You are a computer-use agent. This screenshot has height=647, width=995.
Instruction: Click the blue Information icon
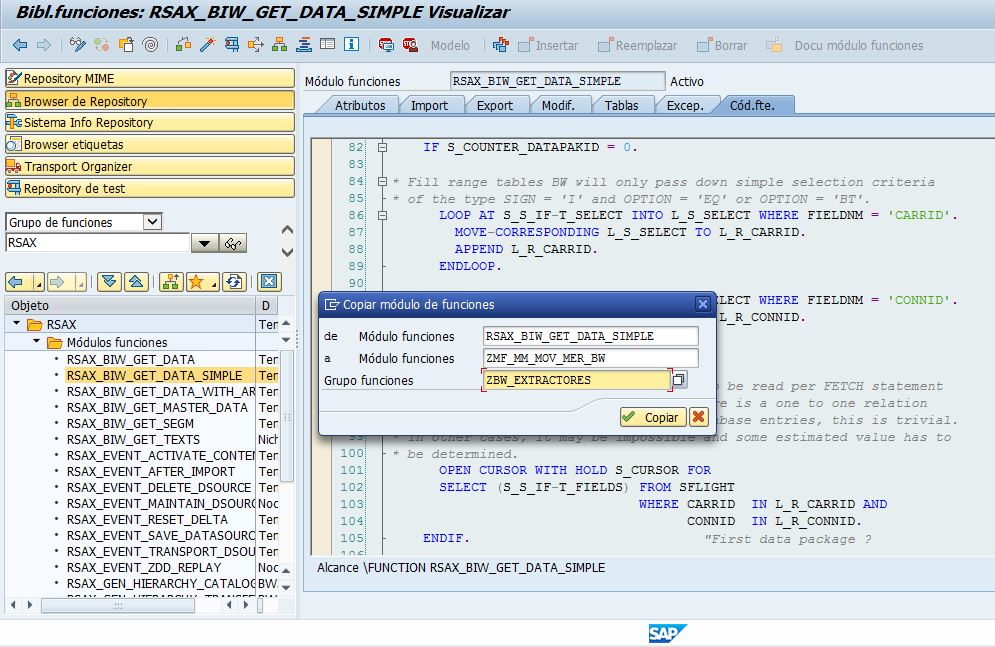click(x=352, y=45)
